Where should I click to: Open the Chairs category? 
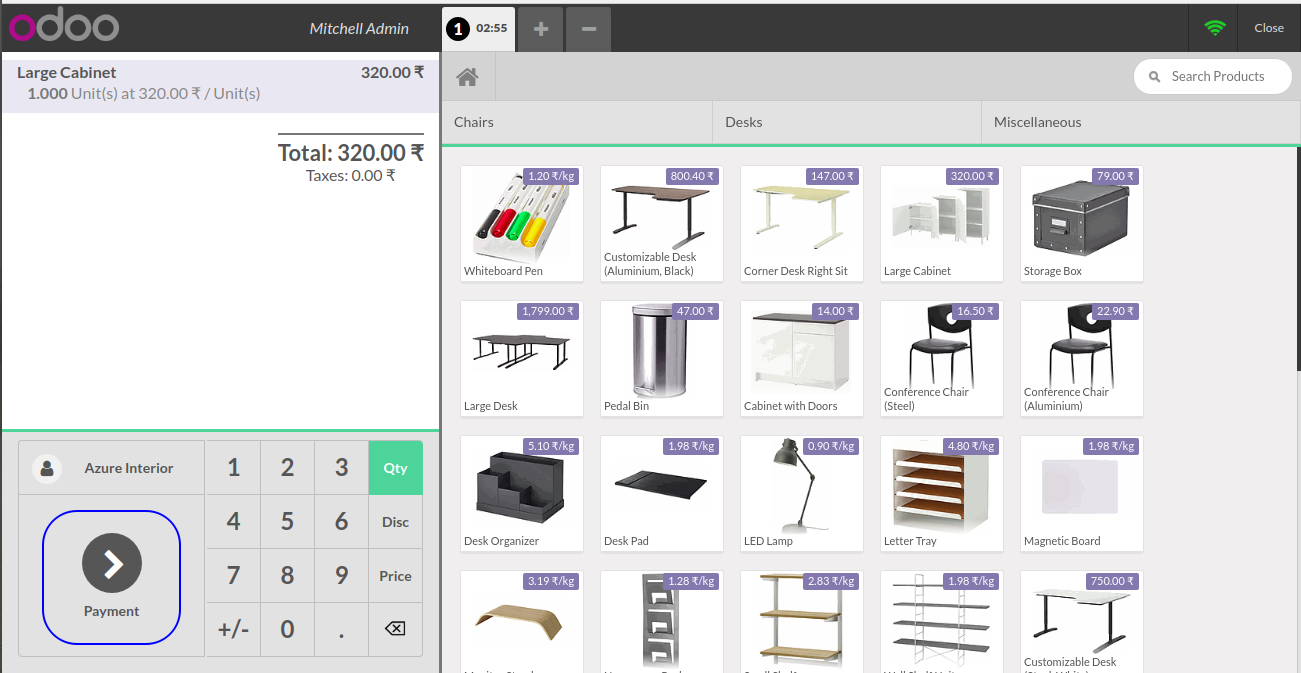(577, 122)
